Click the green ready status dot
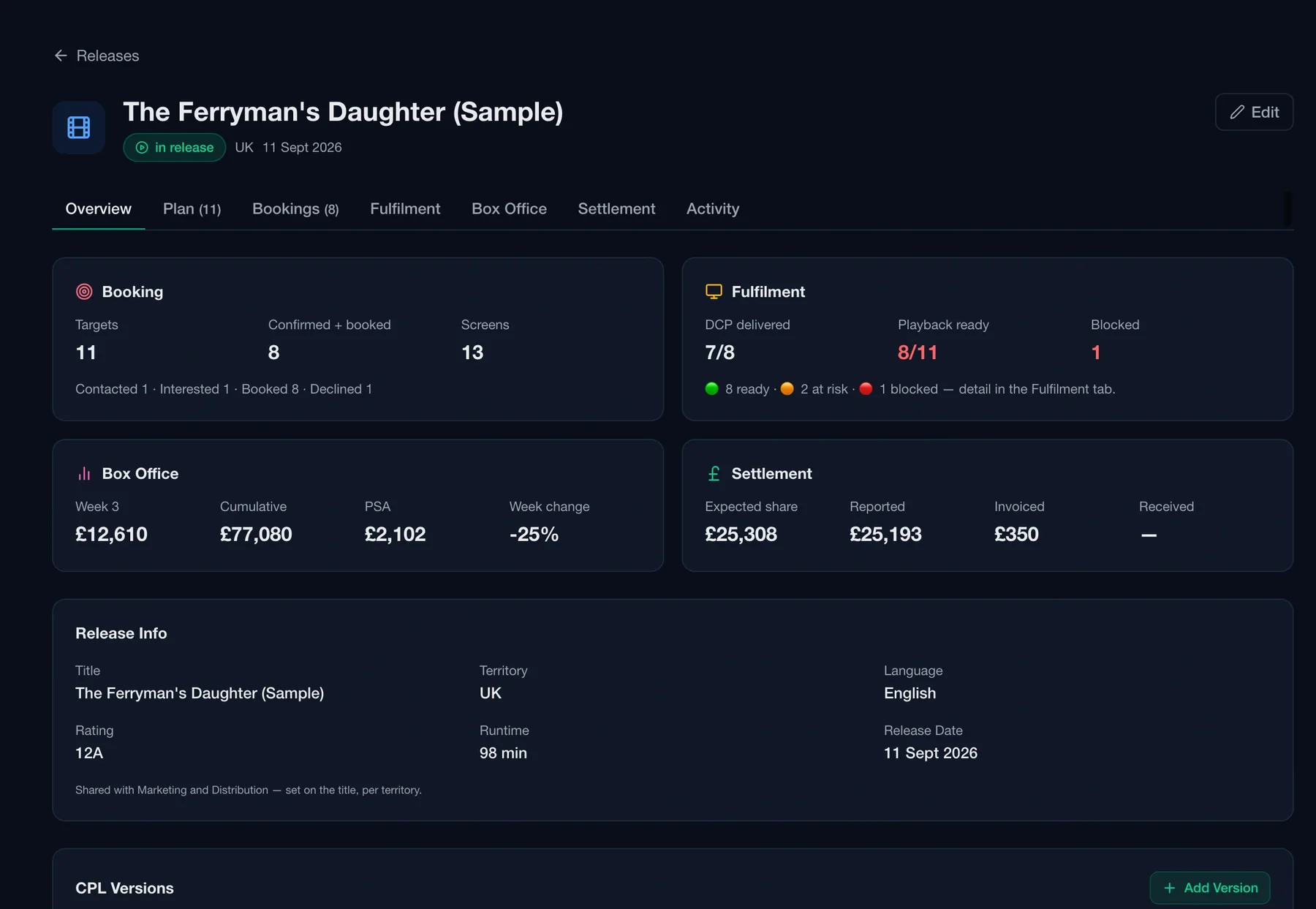1316x909 pixels. [711, 389]
